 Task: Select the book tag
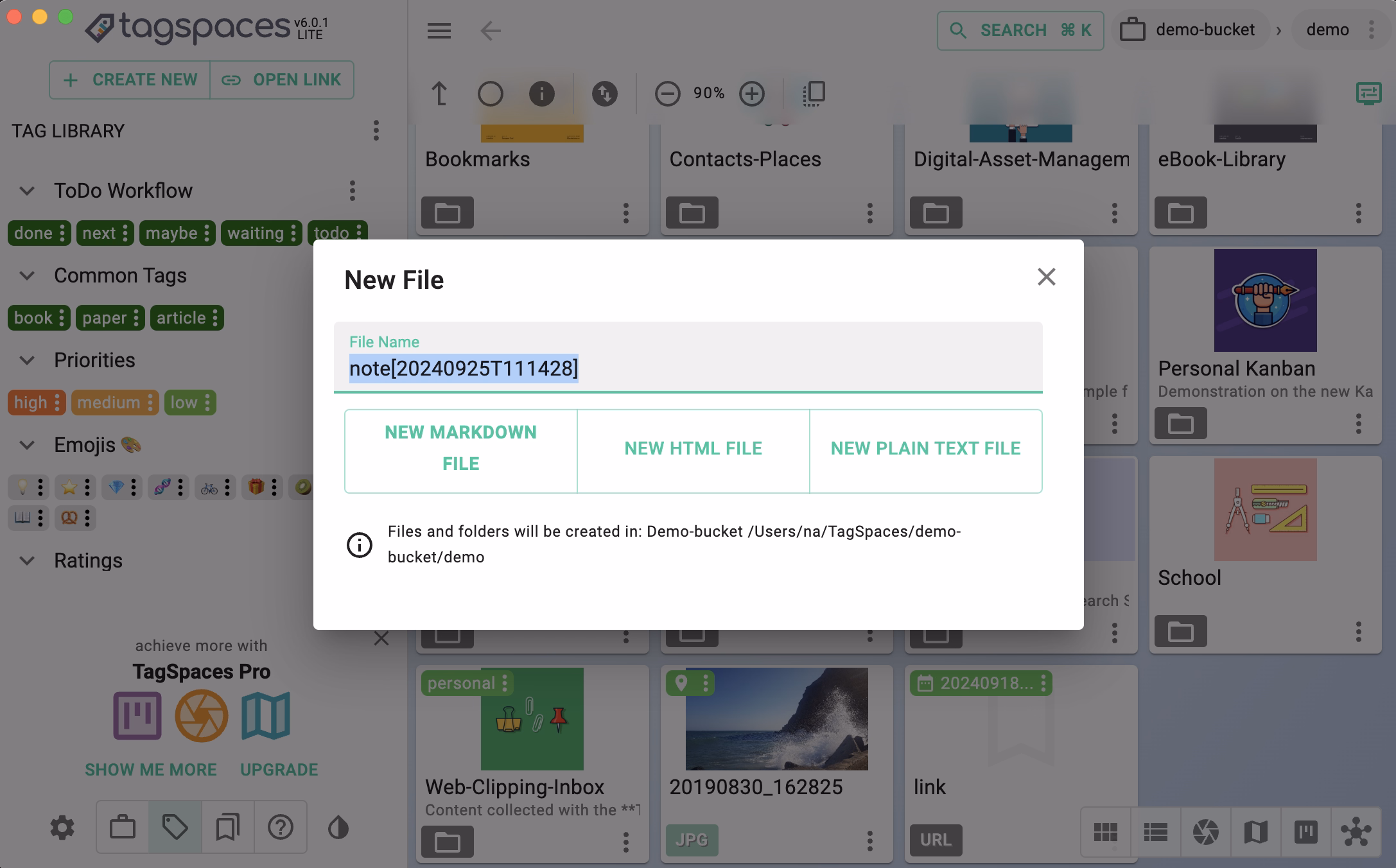point(39,318)
